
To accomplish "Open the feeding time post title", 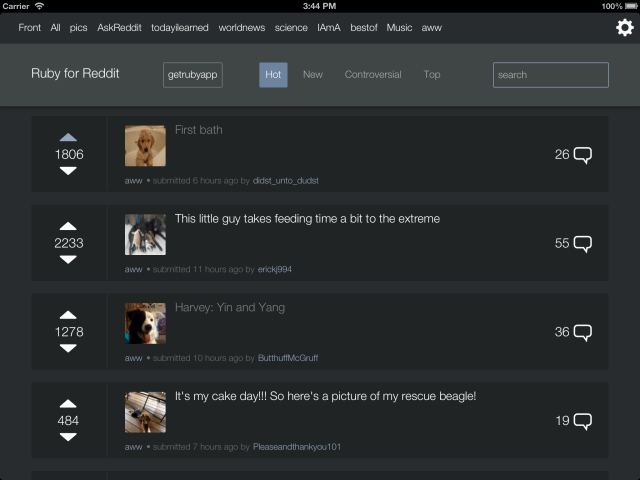I will point(307,218).
